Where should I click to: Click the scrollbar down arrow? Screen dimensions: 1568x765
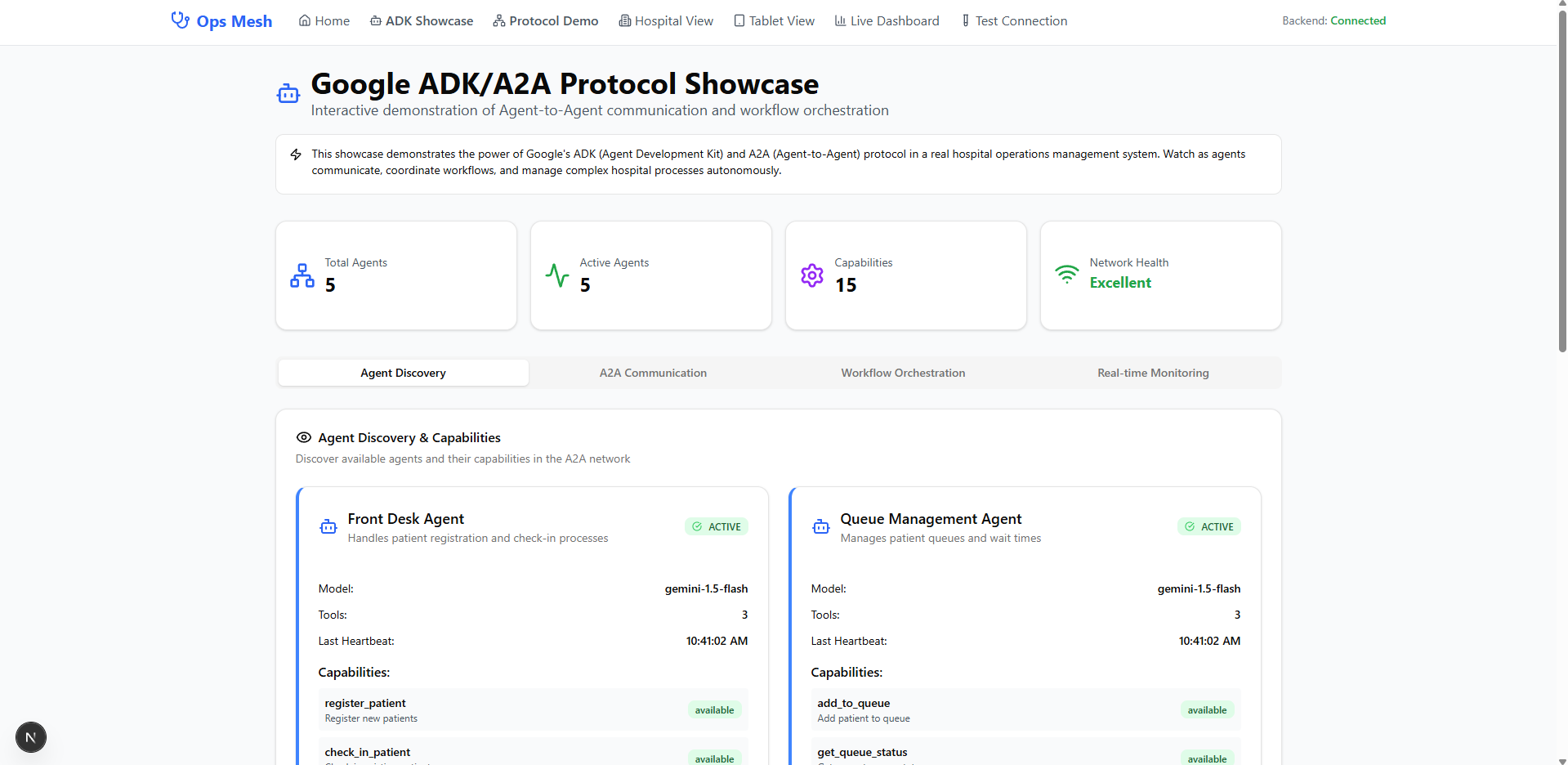pyautogui.click(x=1562, y=759)
